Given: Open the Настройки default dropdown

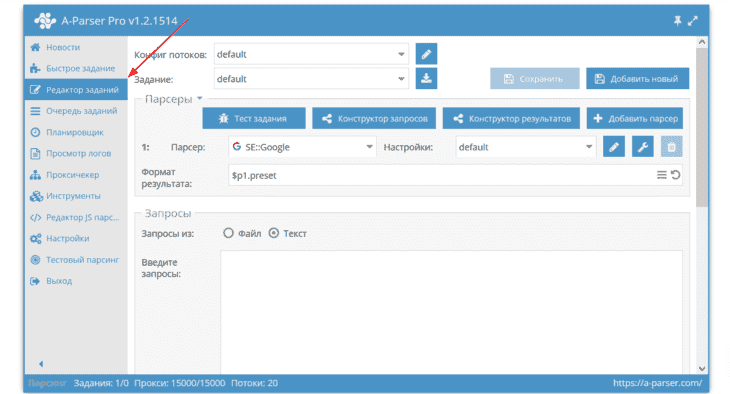Looking at the screenshot, I should pyautogui.click(x=526, y=147).
